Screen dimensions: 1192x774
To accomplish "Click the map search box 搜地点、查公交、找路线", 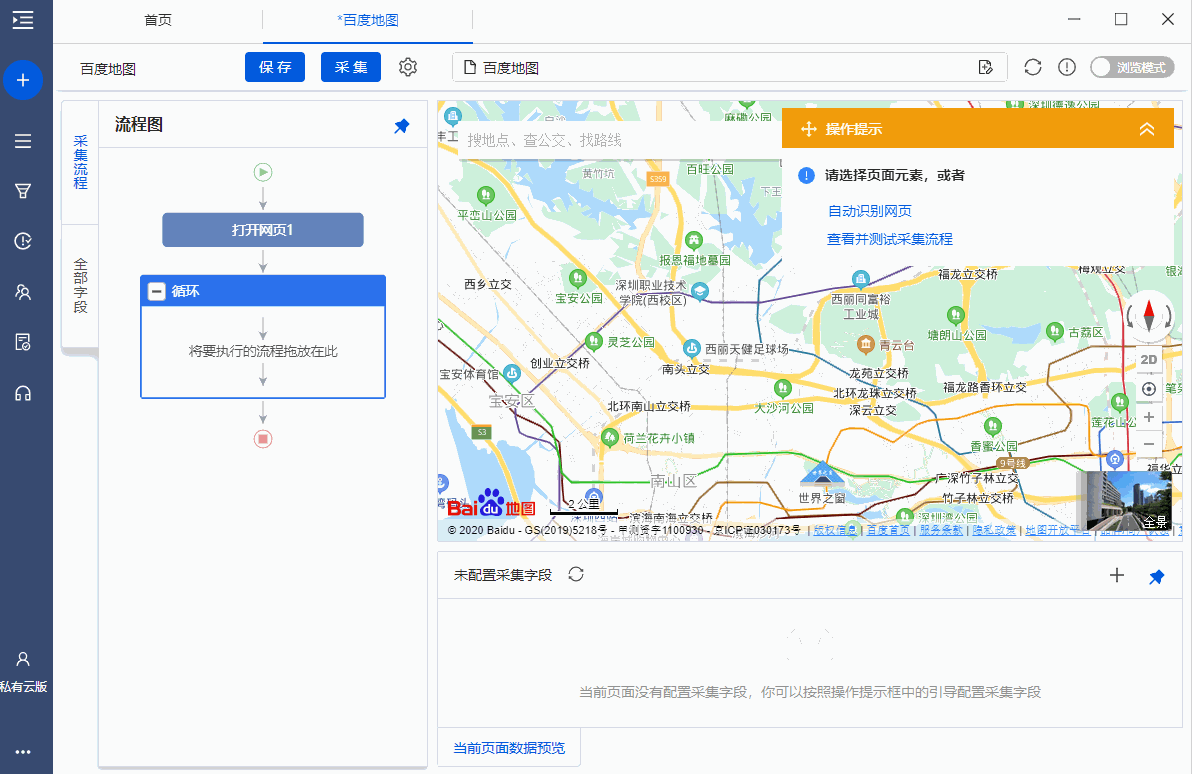I will [x=620, y=140].
